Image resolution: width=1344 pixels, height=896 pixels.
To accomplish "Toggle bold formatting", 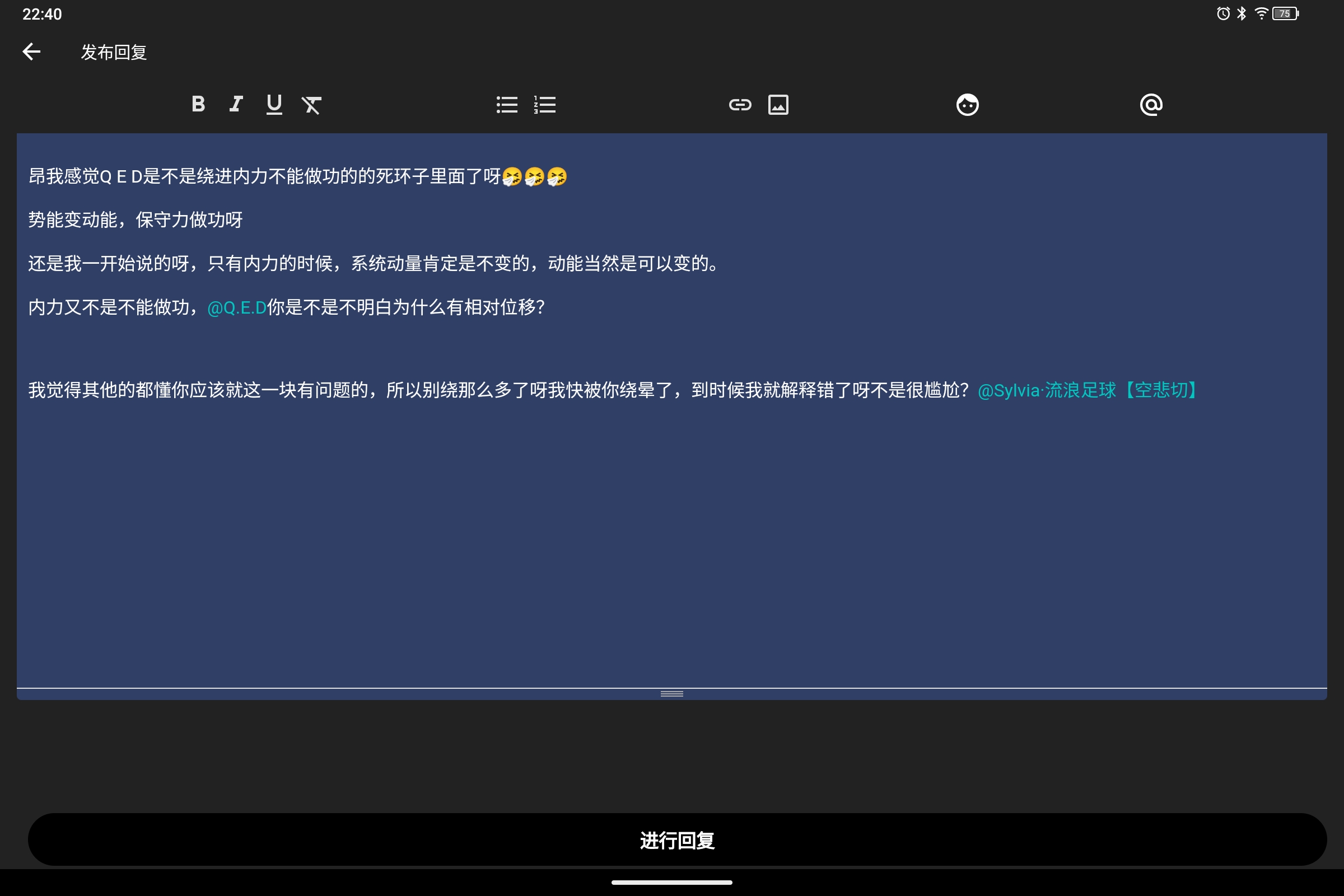I will click(x=198, y=105).
